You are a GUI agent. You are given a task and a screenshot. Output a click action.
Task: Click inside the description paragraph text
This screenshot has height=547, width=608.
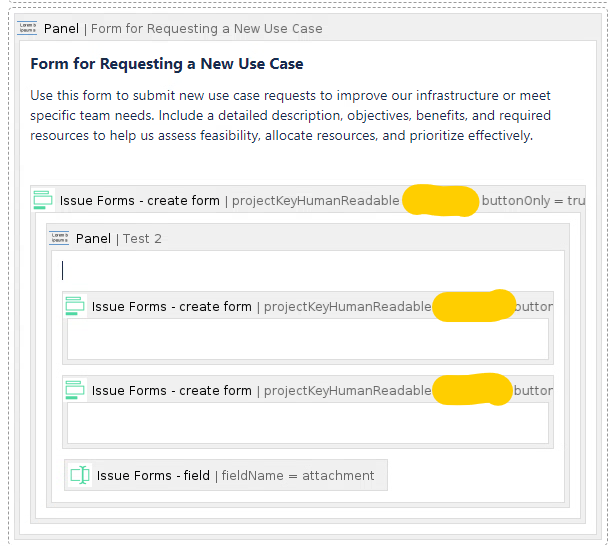click(x=290, y=116)
